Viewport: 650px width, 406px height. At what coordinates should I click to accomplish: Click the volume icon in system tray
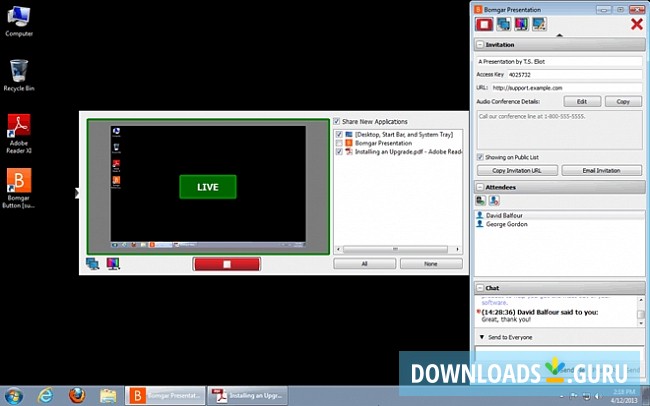(x=598, y=396)
